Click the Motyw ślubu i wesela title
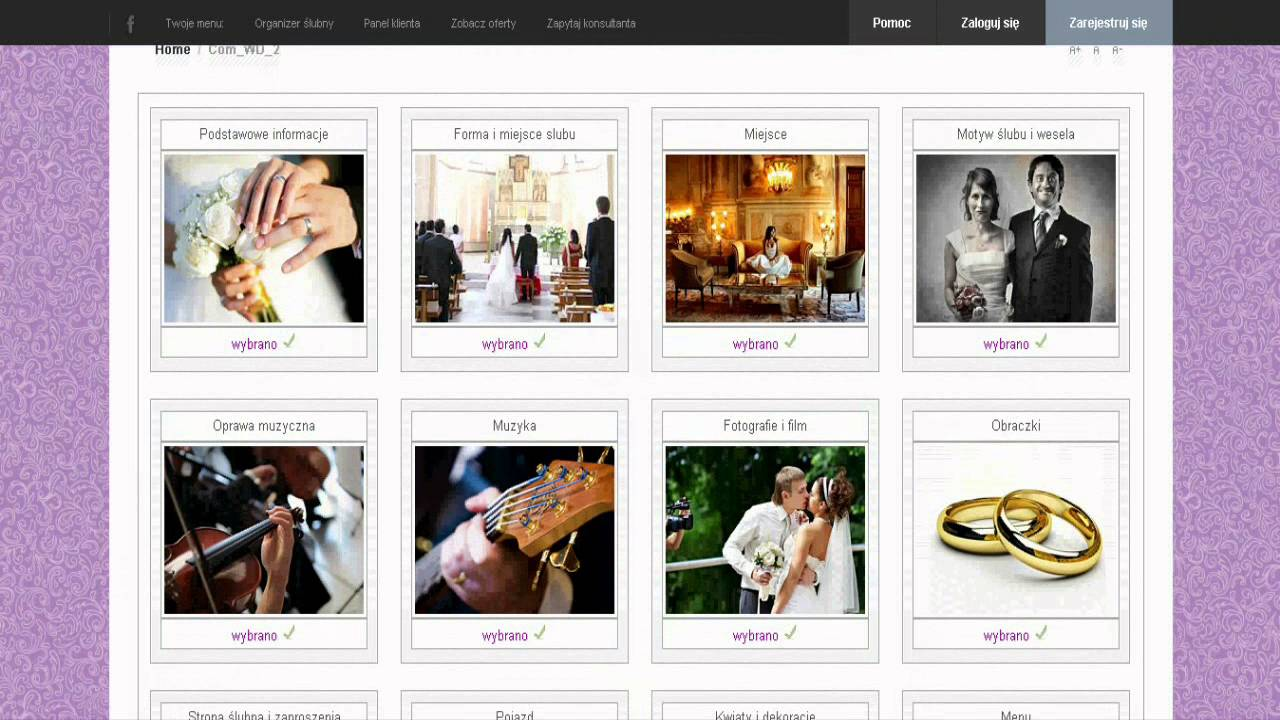The image size is (1280, 720). point(1016,134)
